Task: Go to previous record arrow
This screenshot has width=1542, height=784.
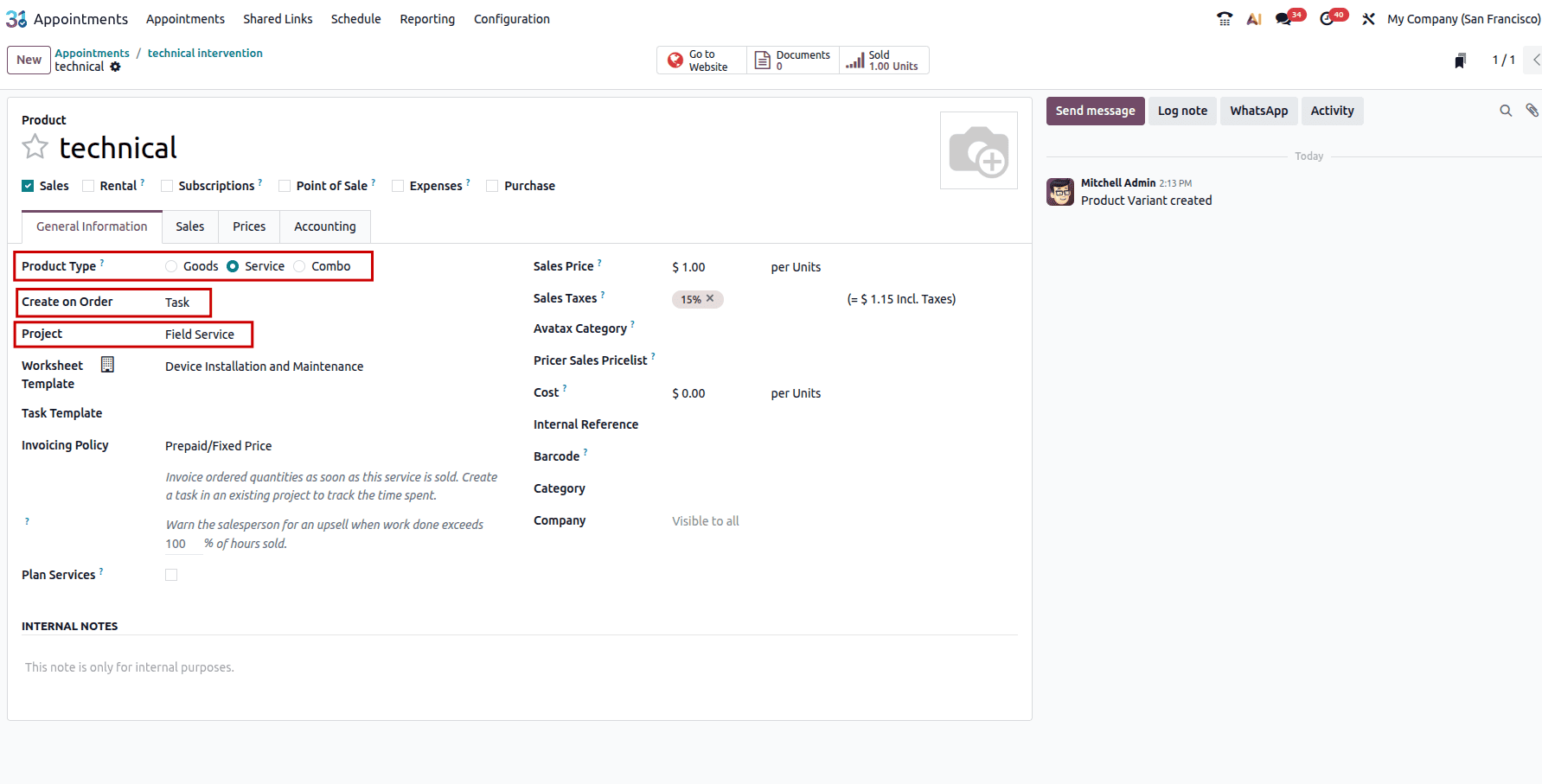Action: 1536,60
